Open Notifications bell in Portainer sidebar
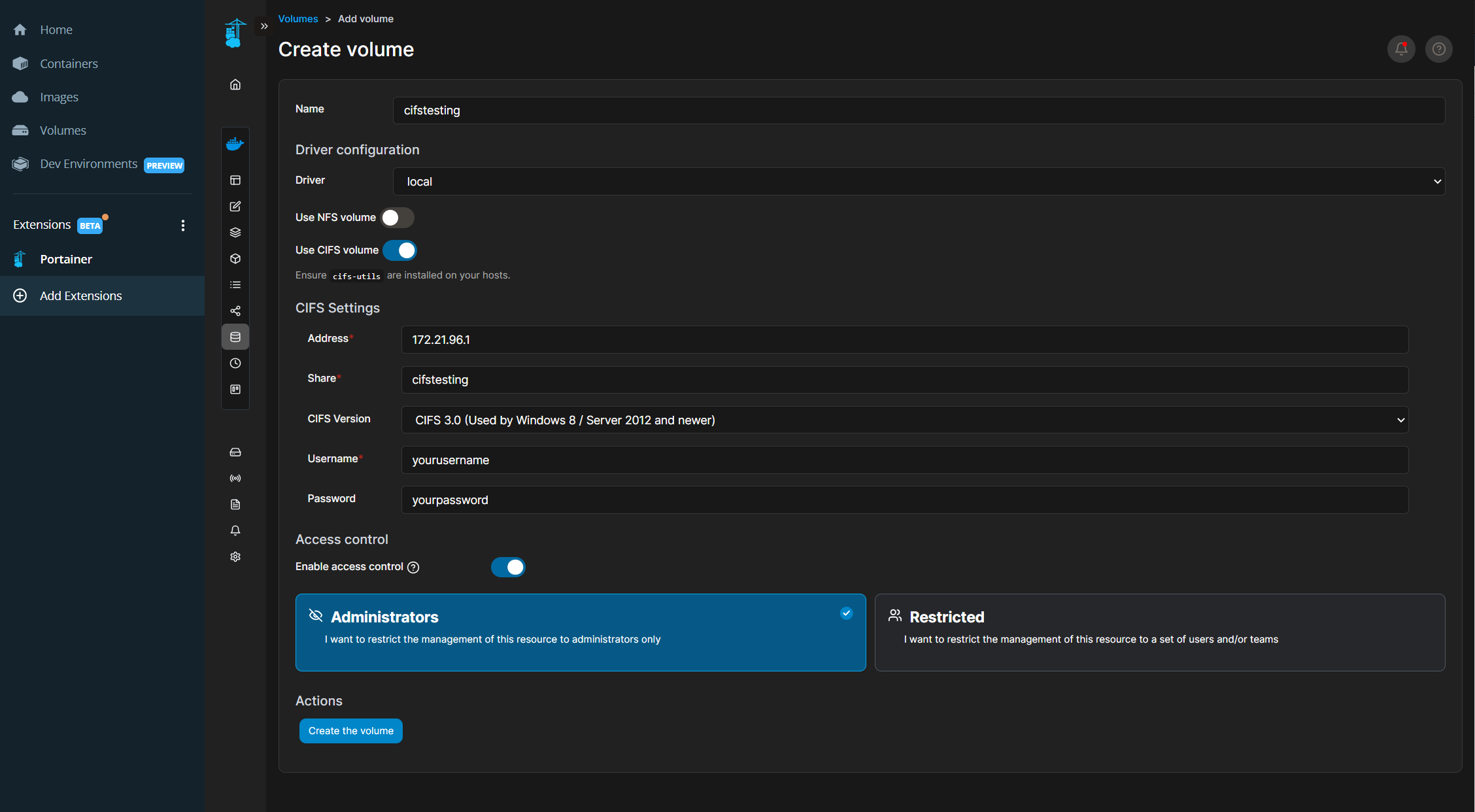The image size is (1475, 812). point(235,531)
